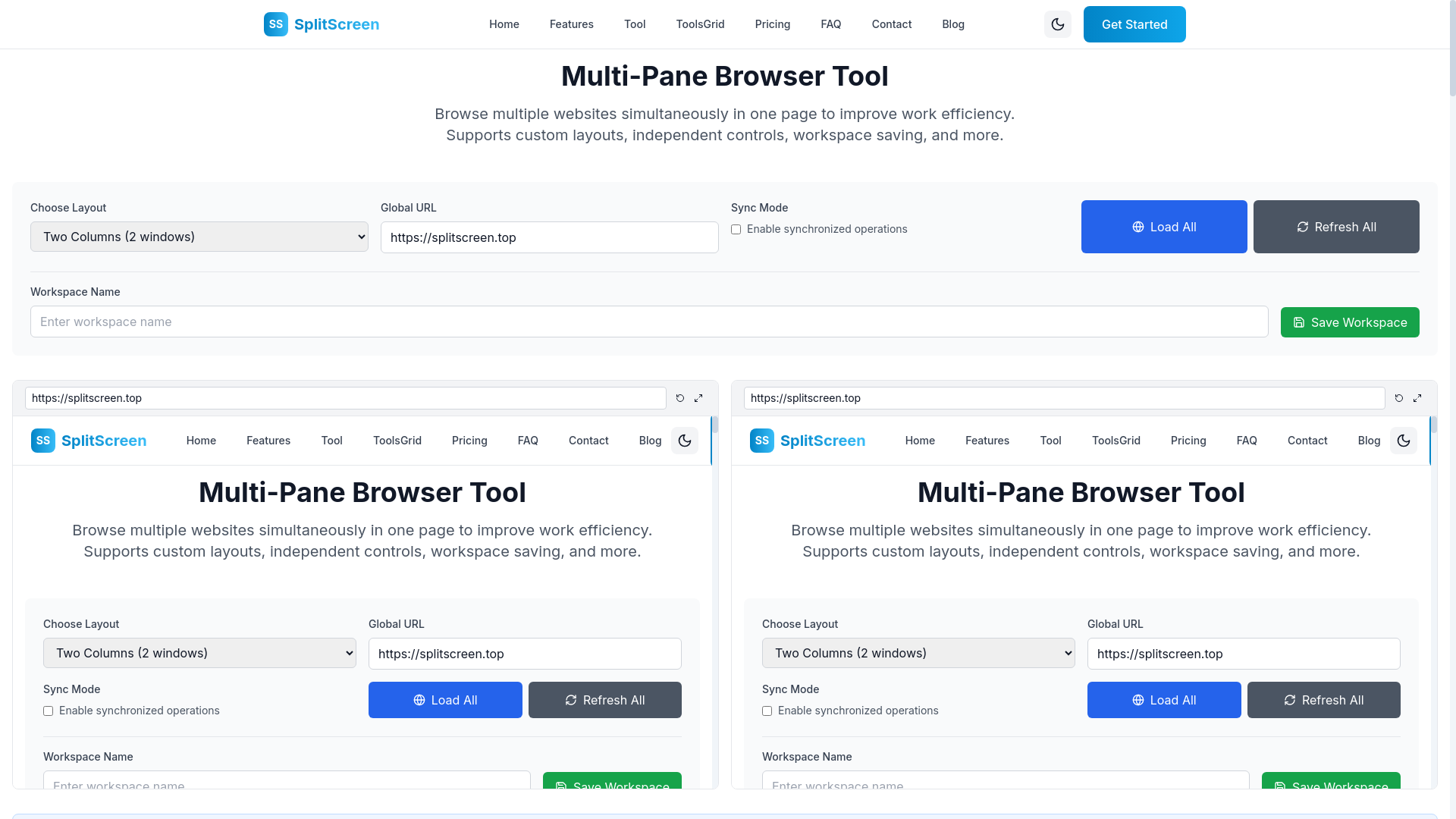Open the Choose Layout dropdown in right pane
The width and height of the screenshot is (1456, 819).
point(918,653)
